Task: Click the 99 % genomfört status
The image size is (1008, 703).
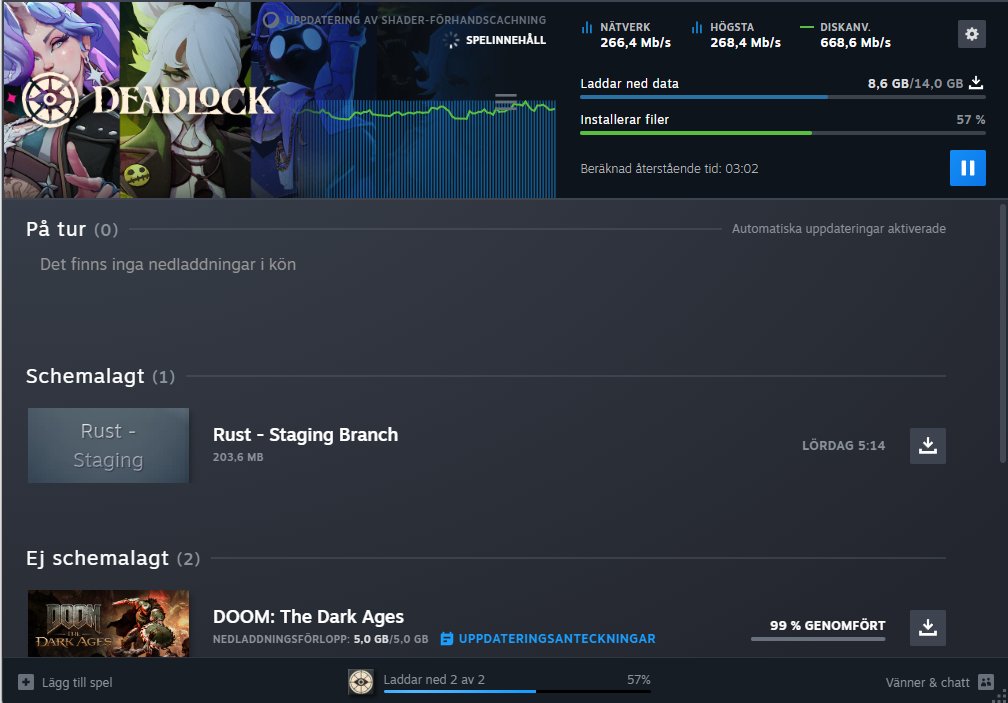Action: pyautogui.click(x=827, y=625)
